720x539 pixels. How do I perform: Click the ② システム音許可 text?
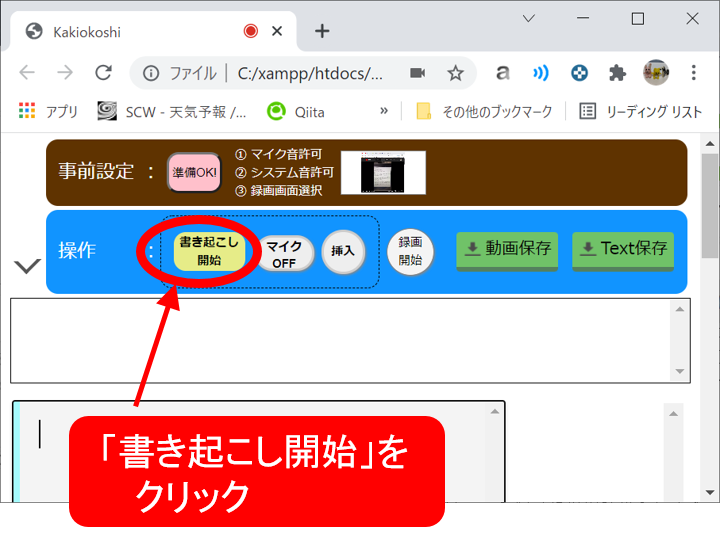284,173
